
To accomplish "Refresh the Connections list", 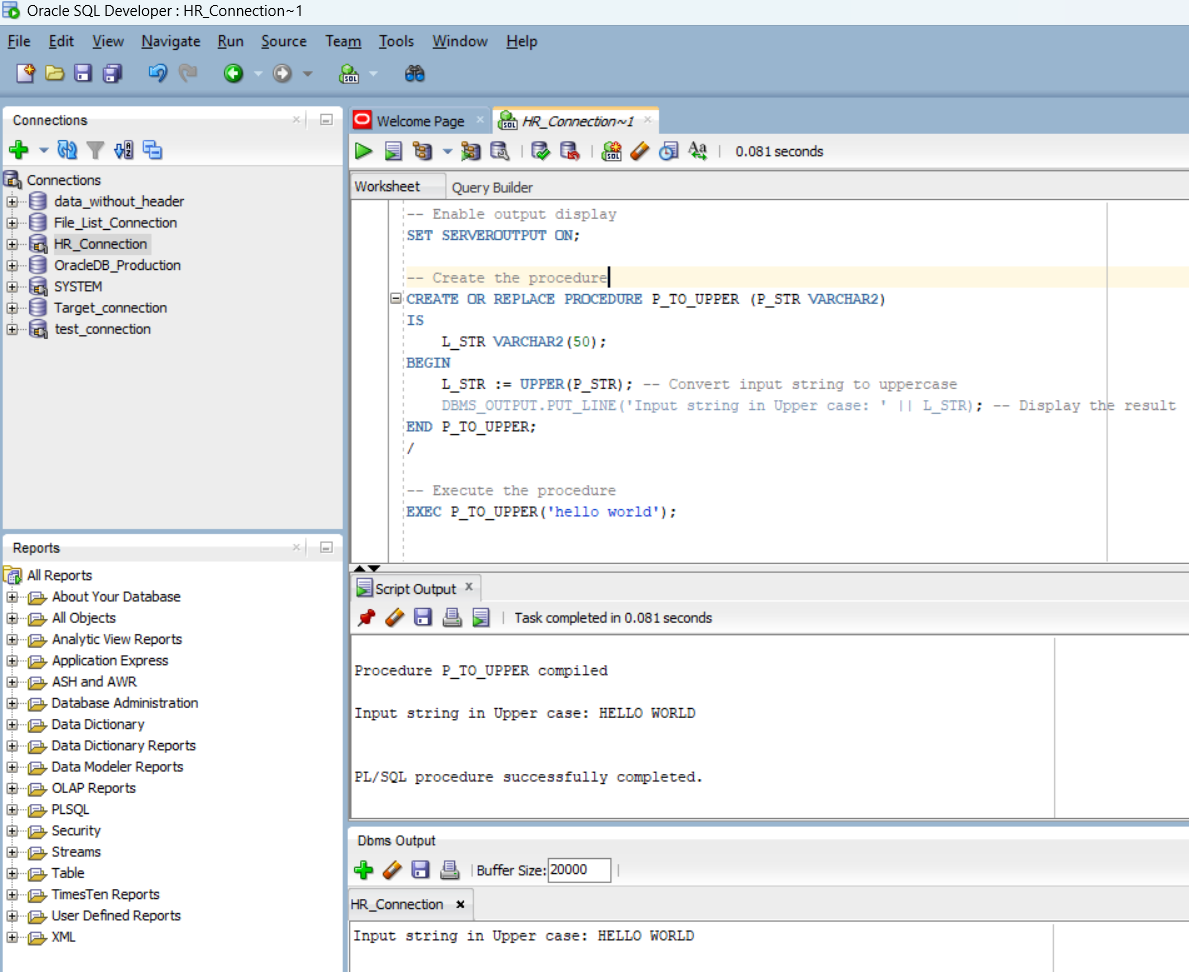I will (x=67, y=149).
